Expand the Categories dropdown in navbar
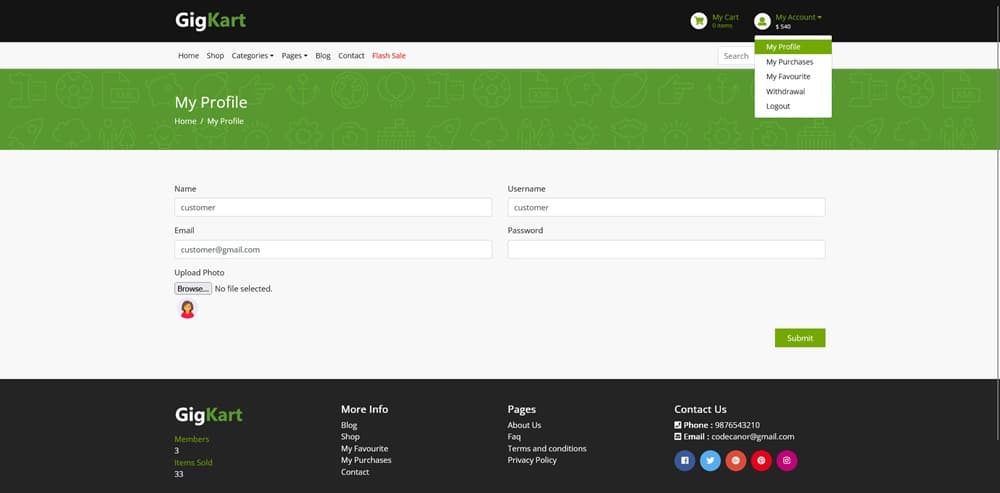 pyautogui.click(x=252, y=56)
